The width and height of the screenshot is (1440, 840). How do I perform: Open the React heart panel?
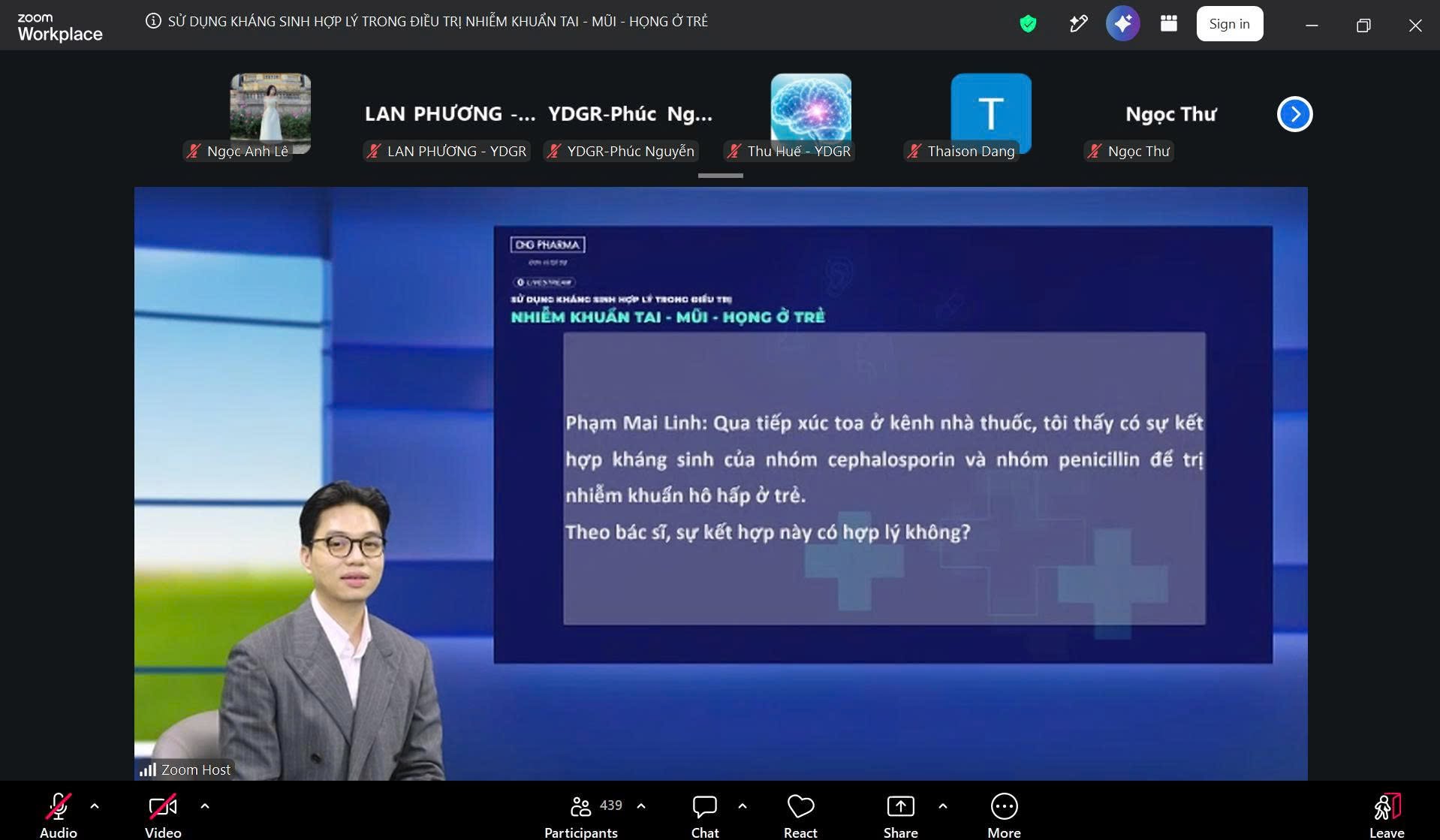point(800,815)
